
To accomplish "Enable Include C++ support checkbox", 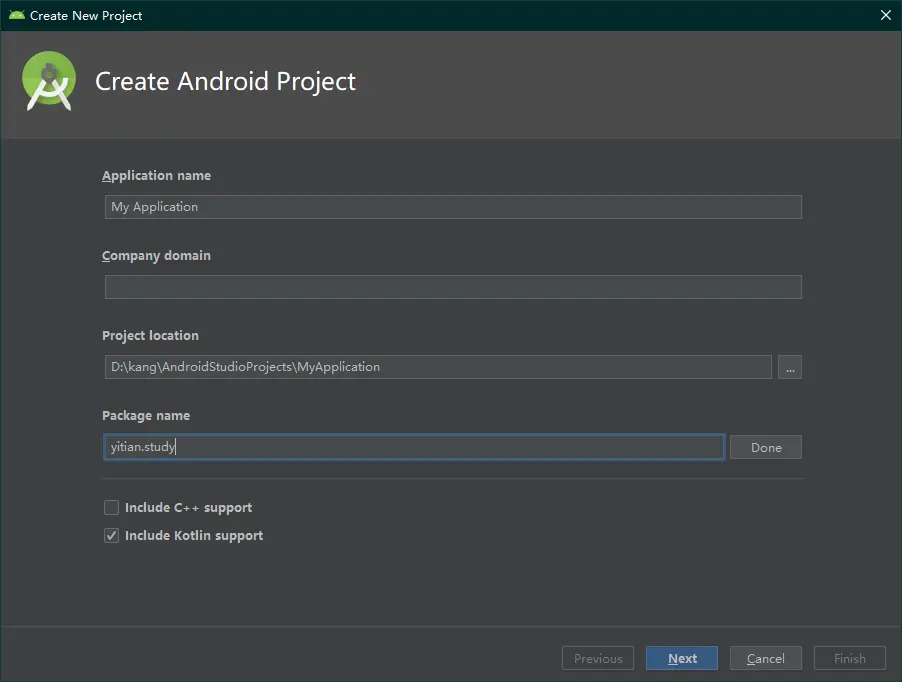I will point(111,507).
